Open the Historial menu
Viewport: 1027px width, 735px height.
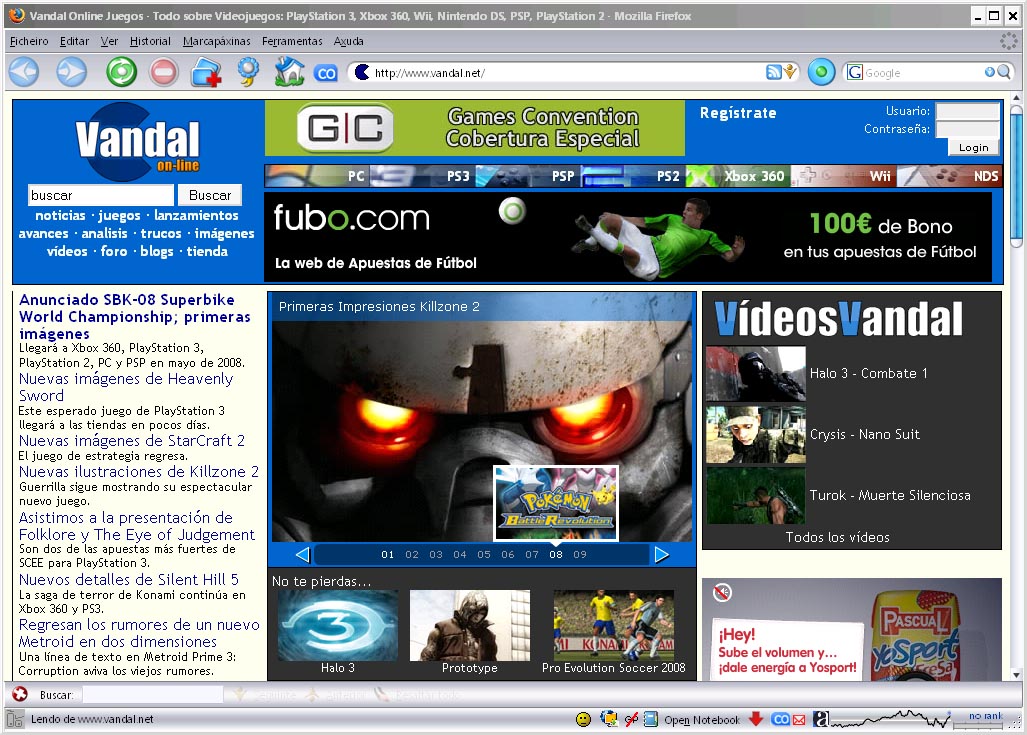click(x=150, y=41)
